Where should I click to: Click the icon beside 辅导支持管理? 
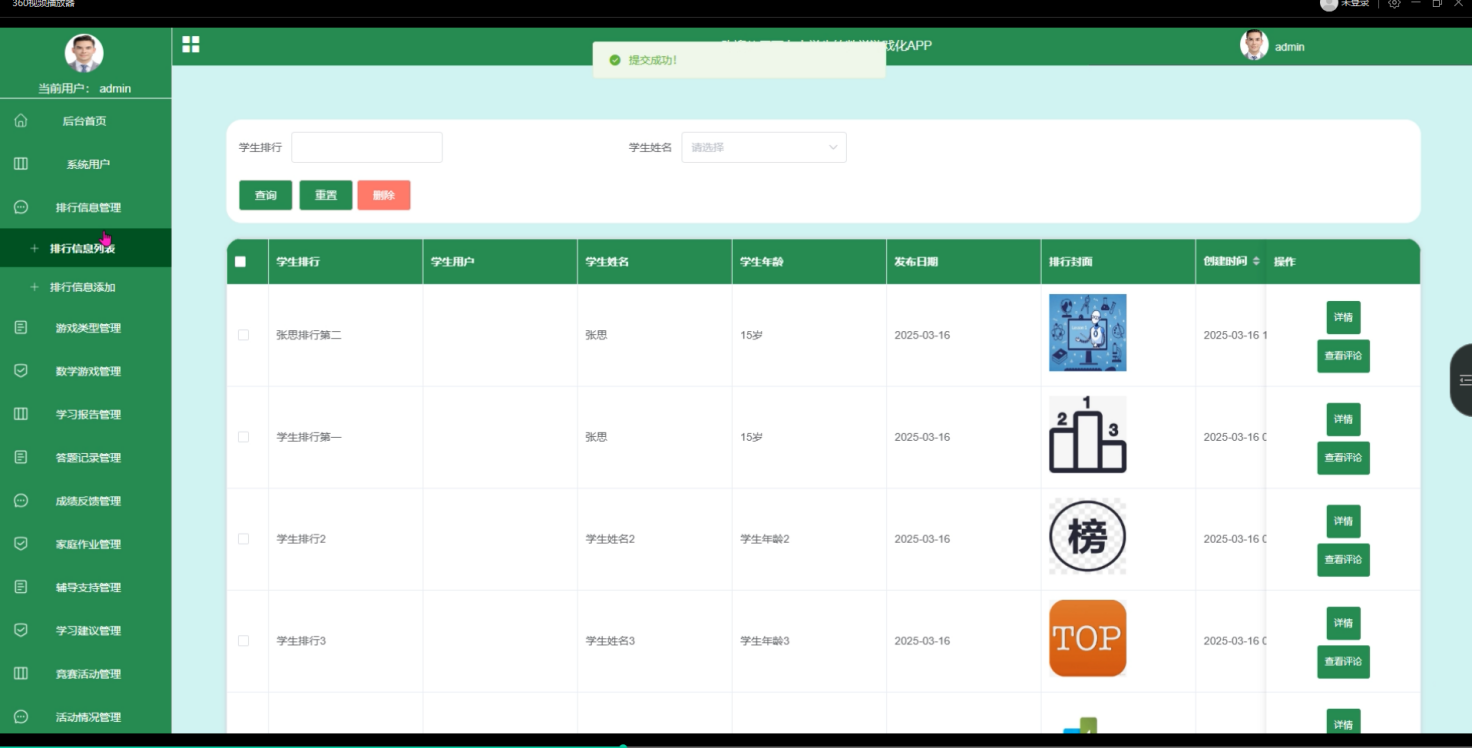21,587
